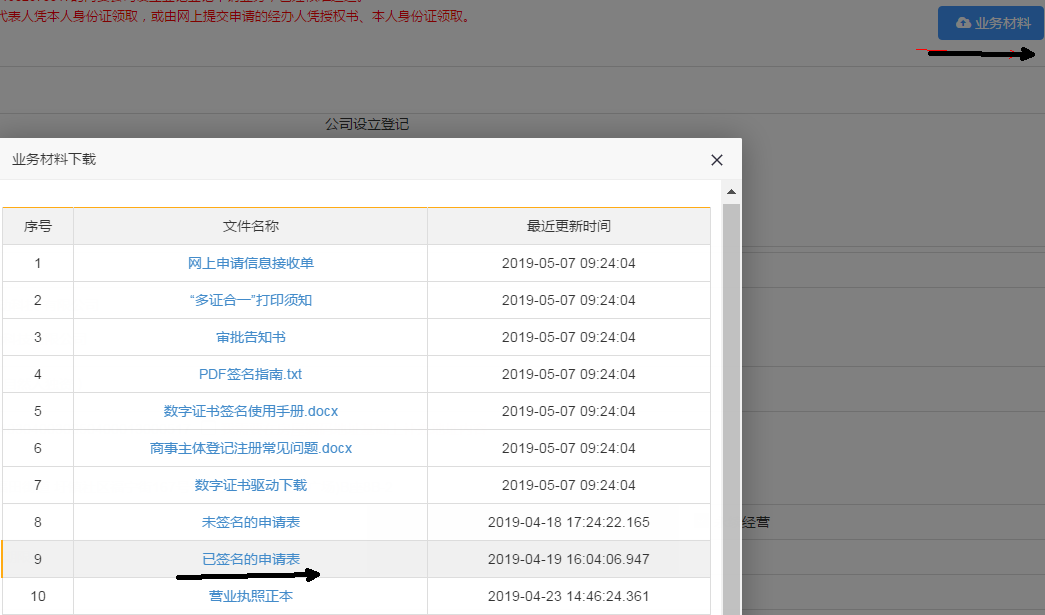This screenshot has width=1045, height=615.
Task: Open the "多证合一"打印须知 link
Action: 251,300
